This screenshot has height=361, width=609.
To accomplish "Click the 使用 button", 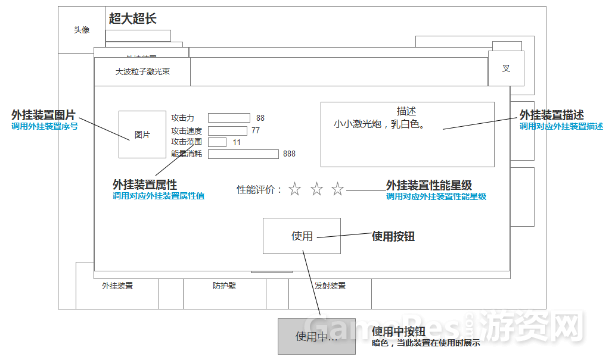I will [x=302, y=236].
